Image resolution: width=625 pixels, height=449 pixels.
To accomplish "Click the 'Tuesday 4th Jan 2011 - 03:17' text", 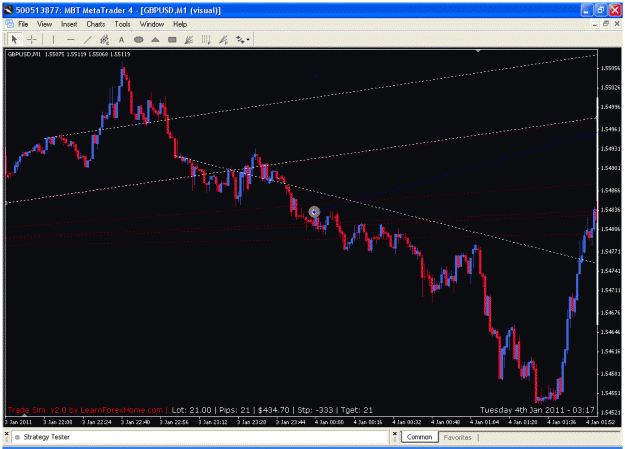I will coord(537,410).
